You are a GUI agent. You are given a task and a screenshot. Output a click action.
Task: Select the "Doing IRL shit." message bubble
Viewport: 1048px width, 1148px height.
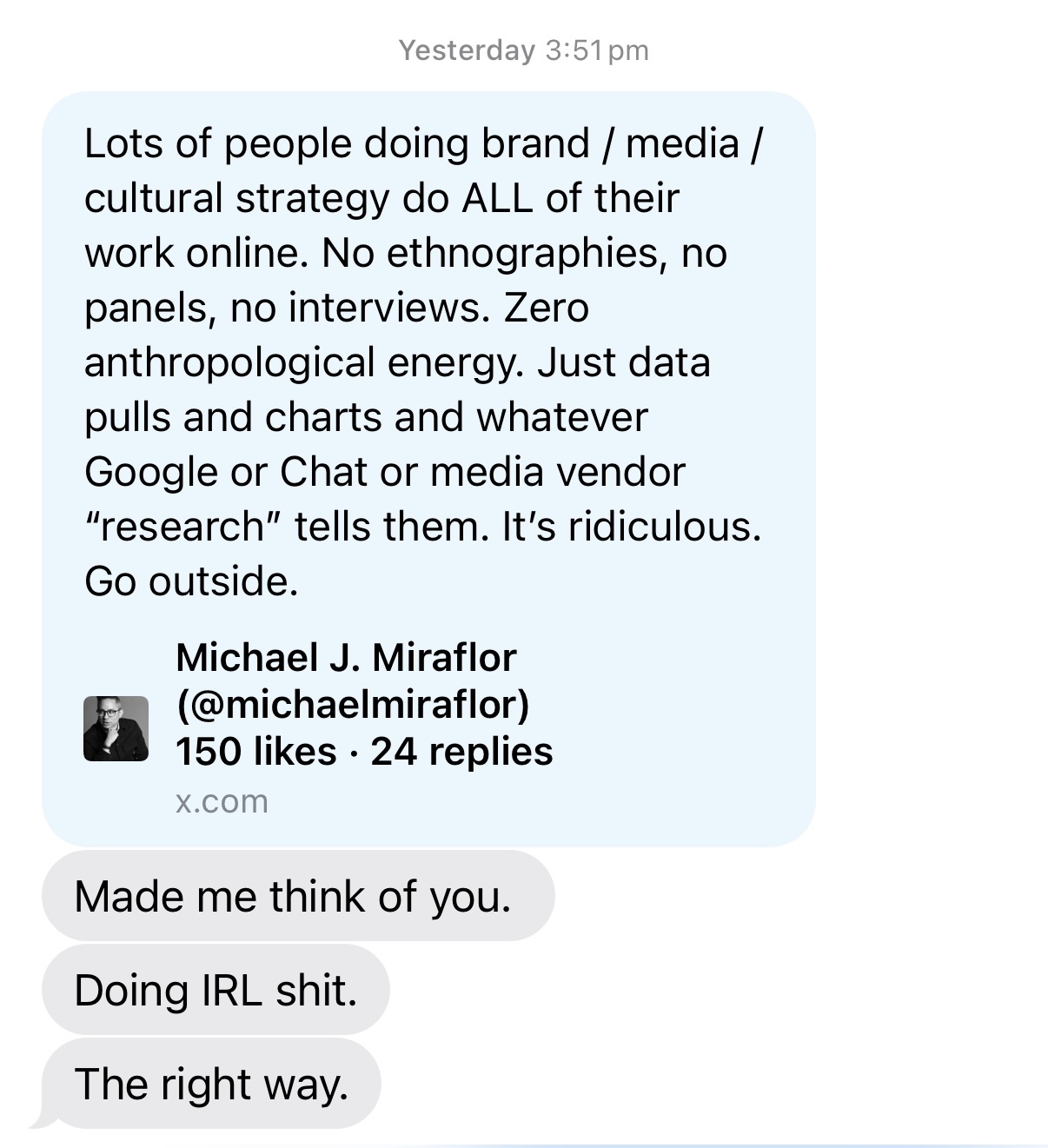pos(216,990)
